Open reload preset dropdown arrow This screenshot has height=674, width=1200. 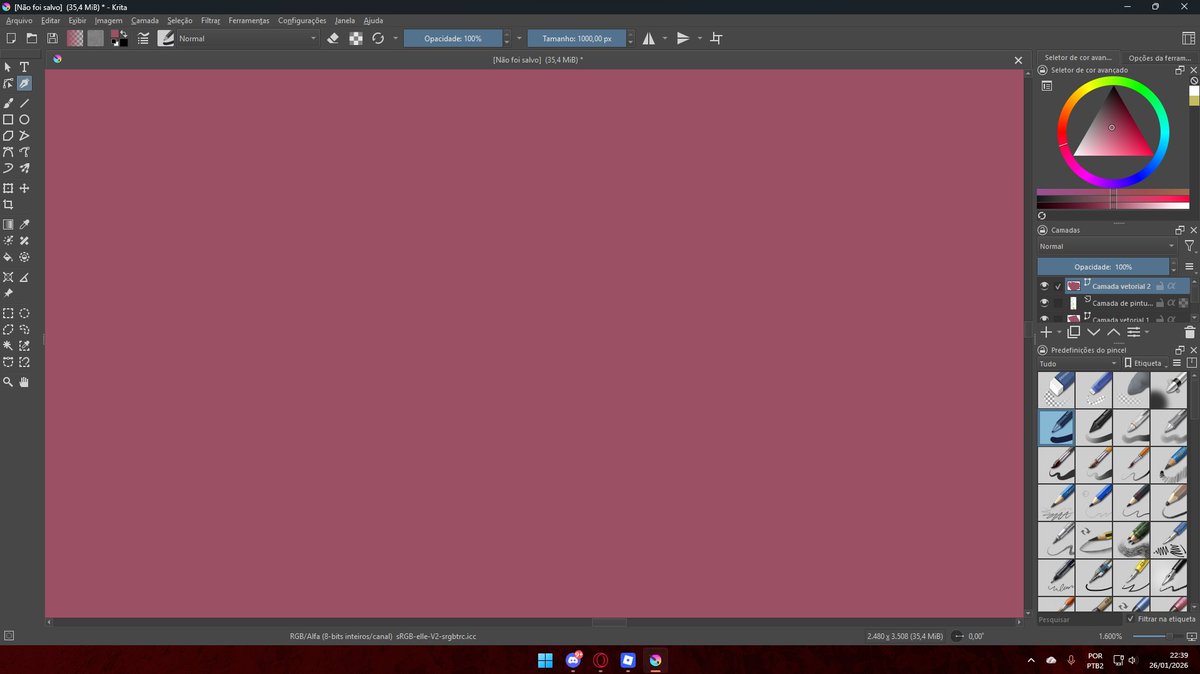coord(395,38)
